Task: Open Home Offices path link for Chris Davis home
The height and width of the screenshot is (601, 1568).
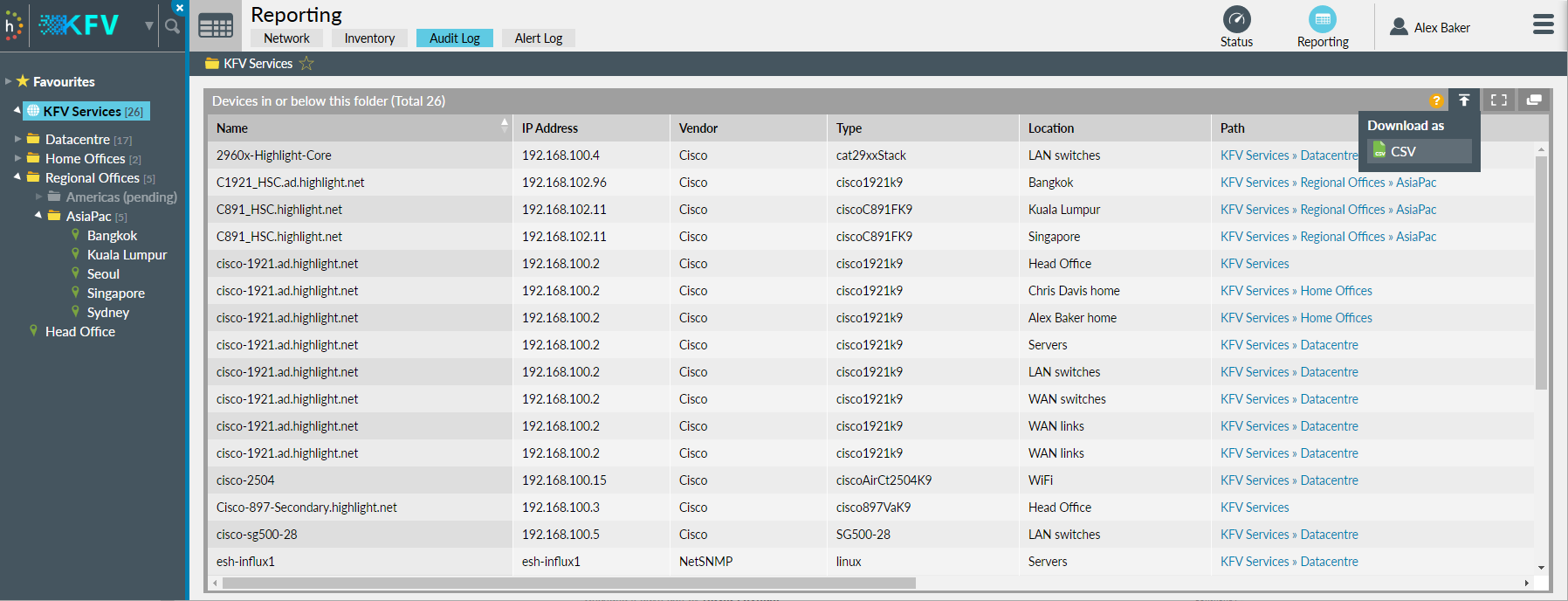Action: 1336,291
